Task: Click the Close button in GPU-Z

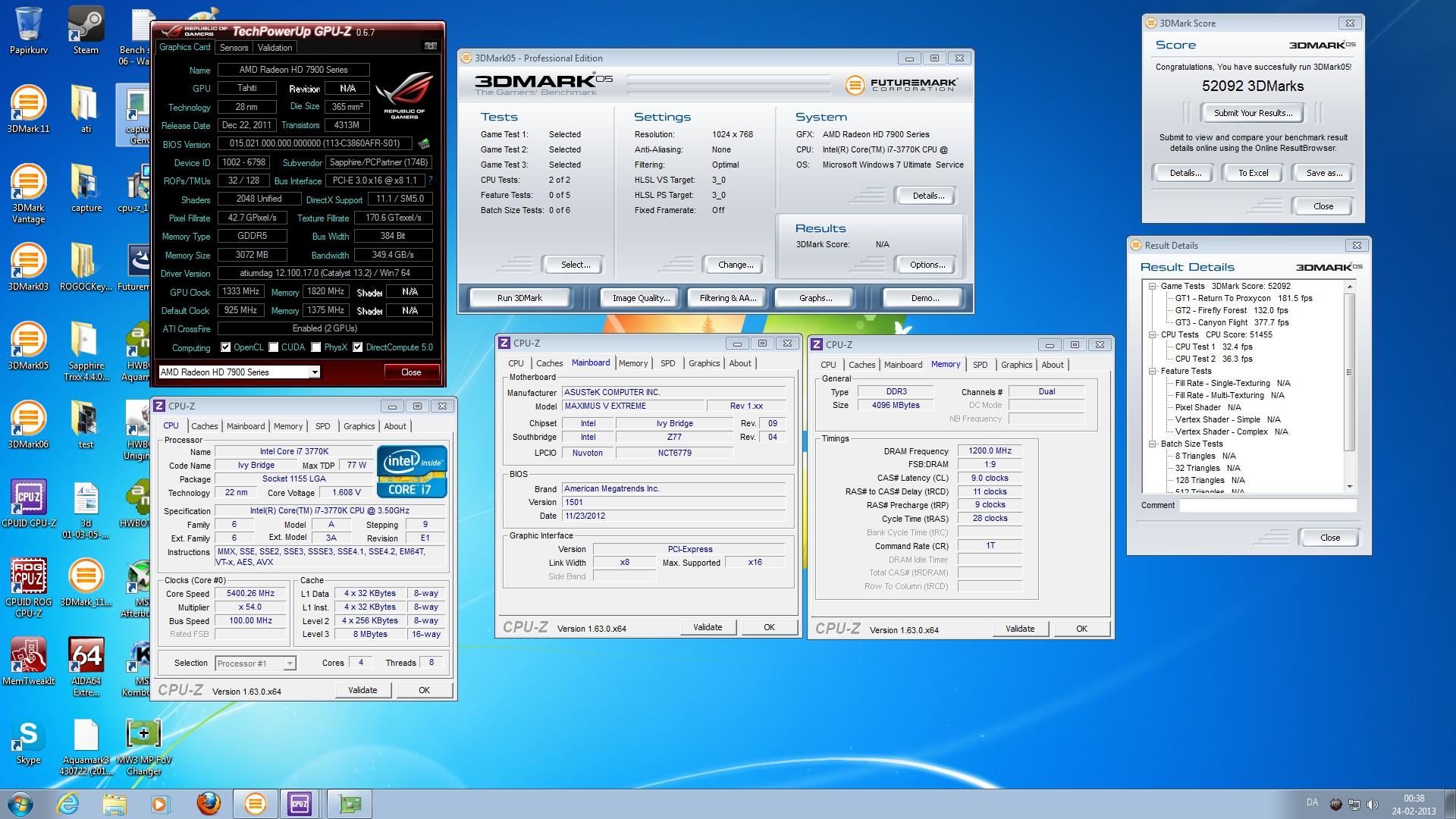Action: point(411,372)
